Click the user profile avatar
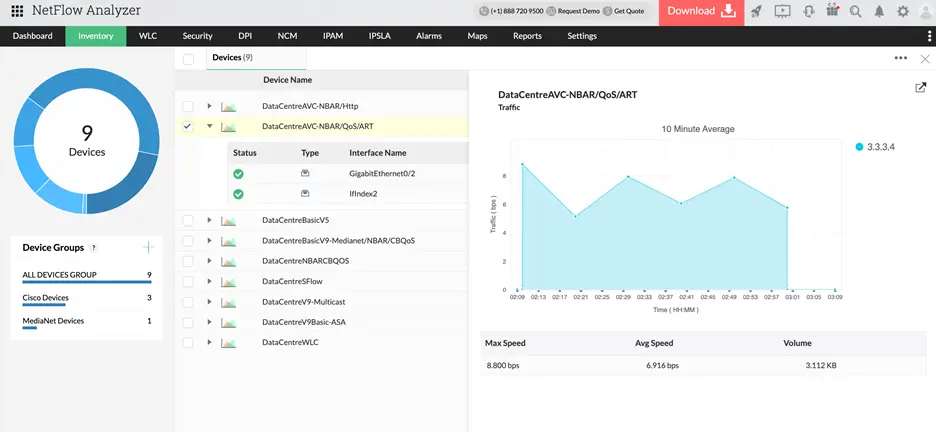 [927, 13]
